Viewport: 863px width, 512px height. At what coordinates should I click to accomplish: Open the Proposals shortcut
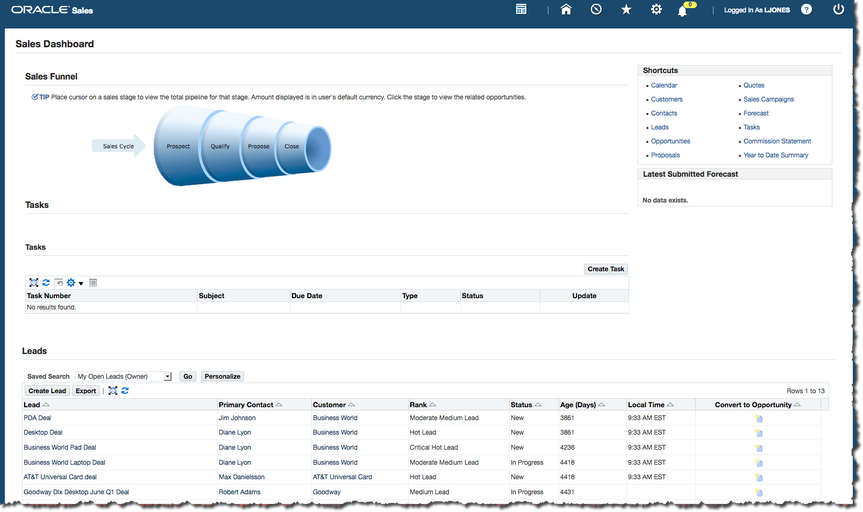665,155
